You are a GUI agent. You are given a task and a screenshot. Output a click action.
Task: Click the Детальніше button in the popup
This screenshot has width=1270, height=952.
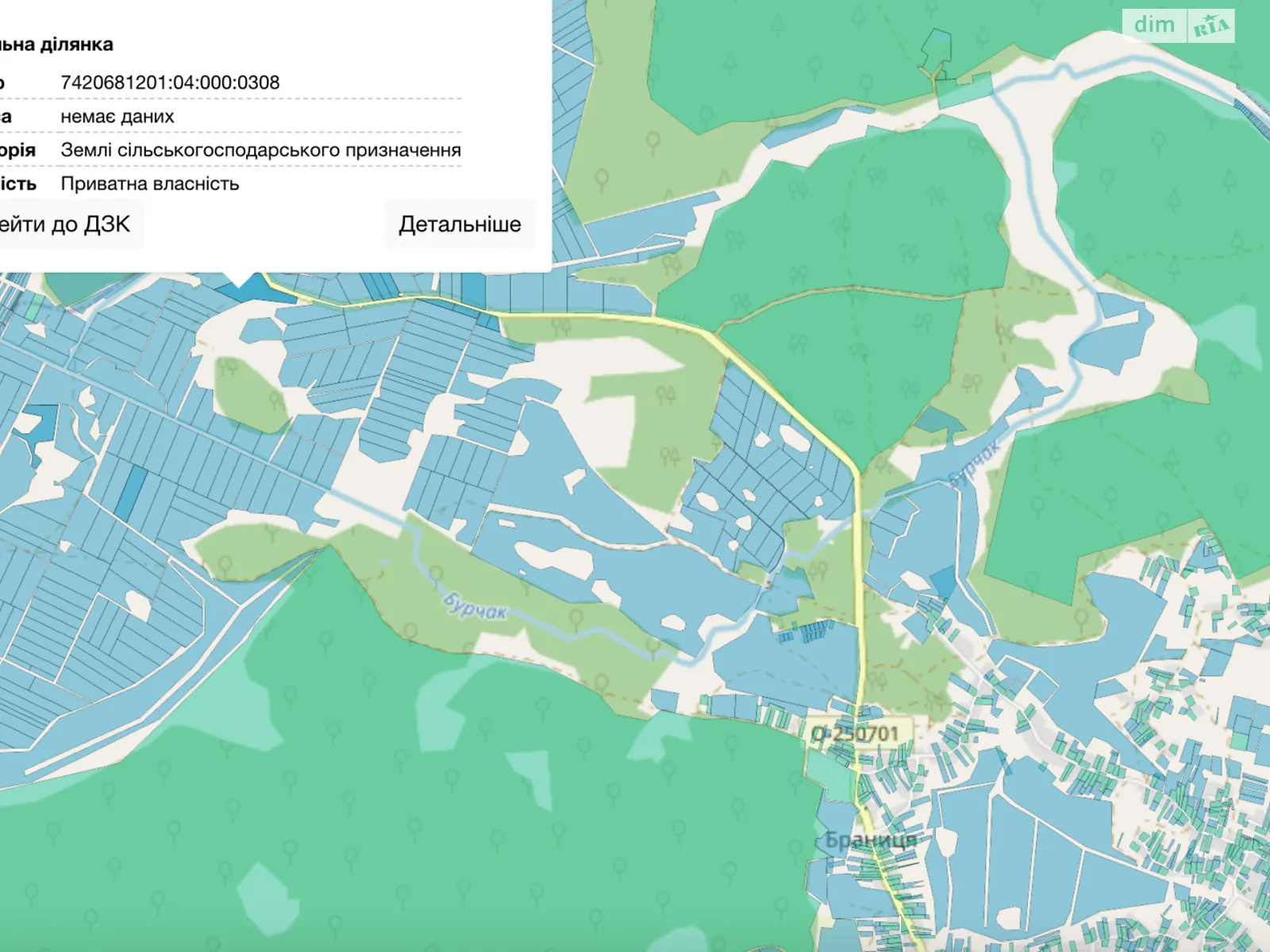[460, 225]
